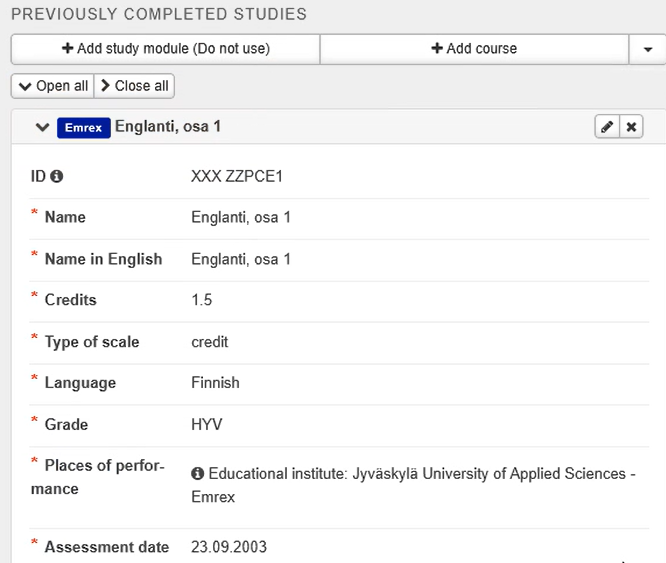This screenshot has height=563, width=666.
Task: Click Add study module (Do not use)
Action: [x=165, y=49]
